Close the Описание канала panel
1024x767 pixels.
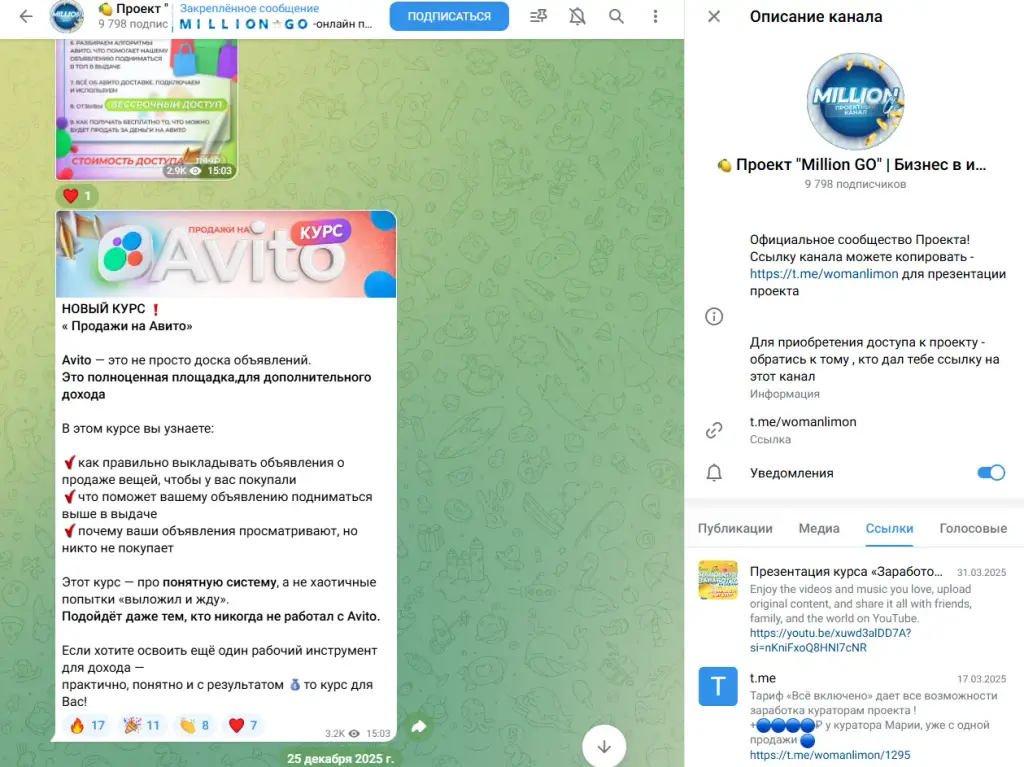714,16
